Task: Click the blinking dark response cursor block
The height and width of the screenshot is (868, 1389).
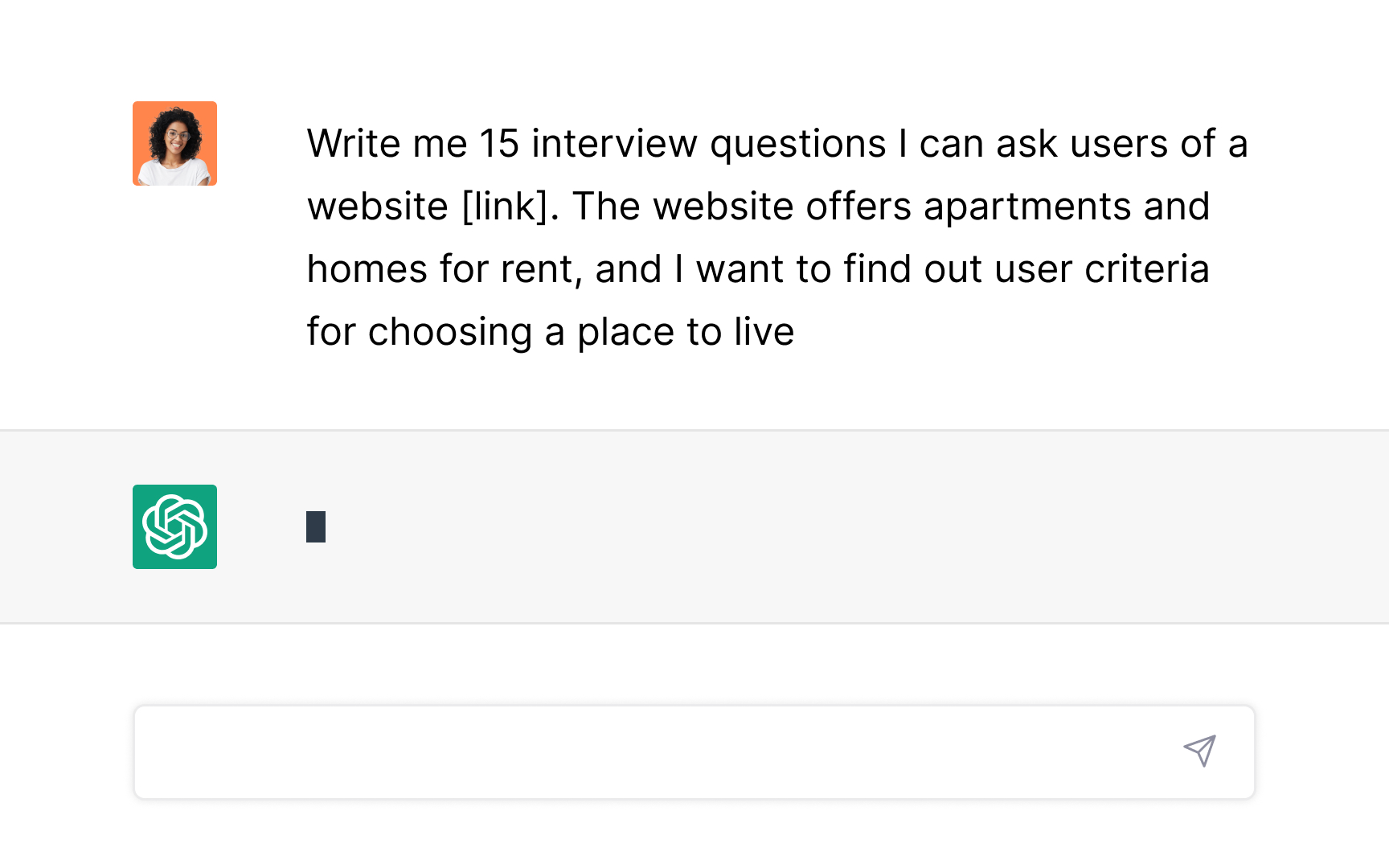Action: [x=316, y=527]
